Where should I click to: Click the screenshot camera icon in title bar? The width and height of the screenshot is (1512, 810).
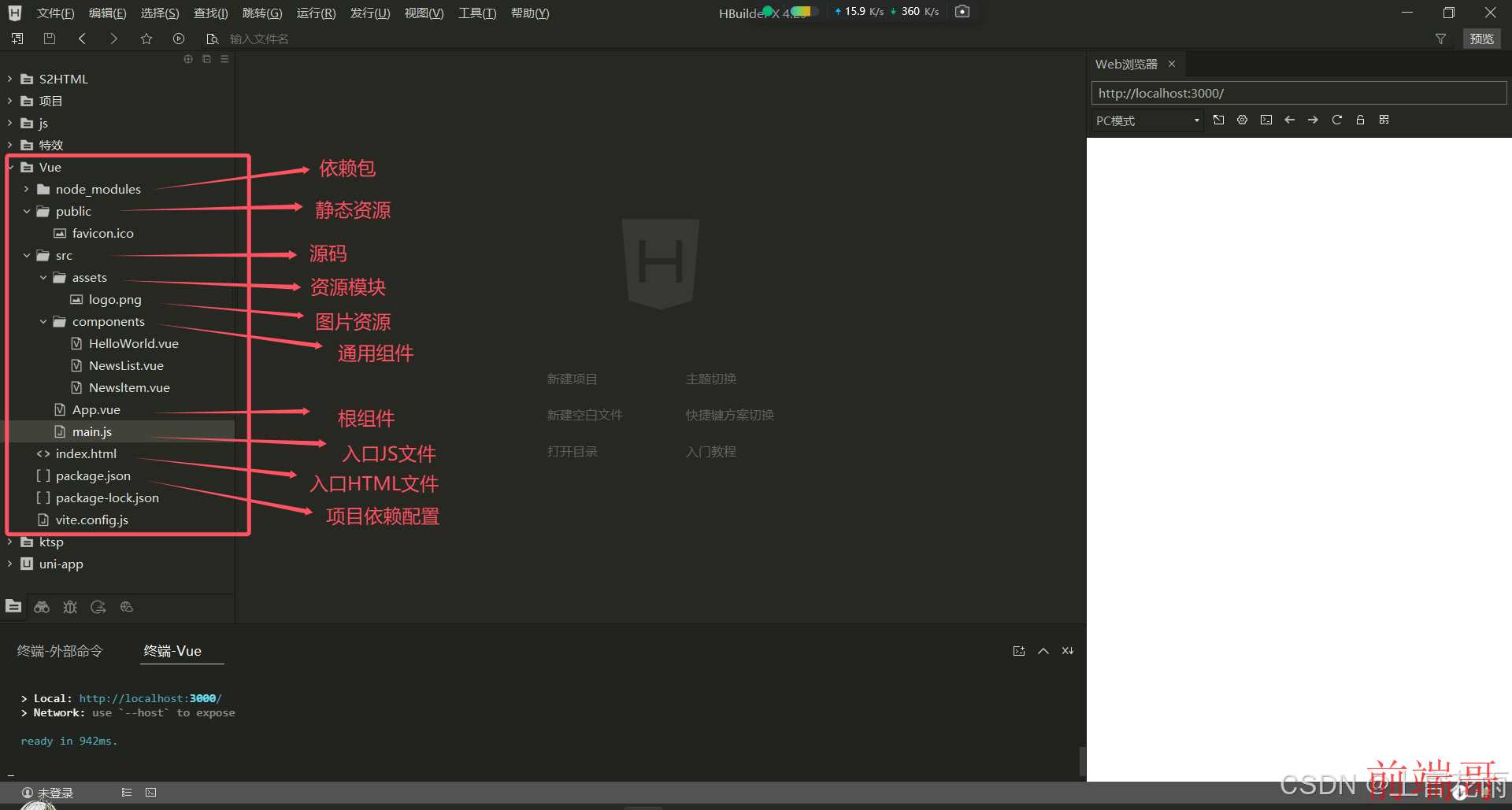pos(962,12)
